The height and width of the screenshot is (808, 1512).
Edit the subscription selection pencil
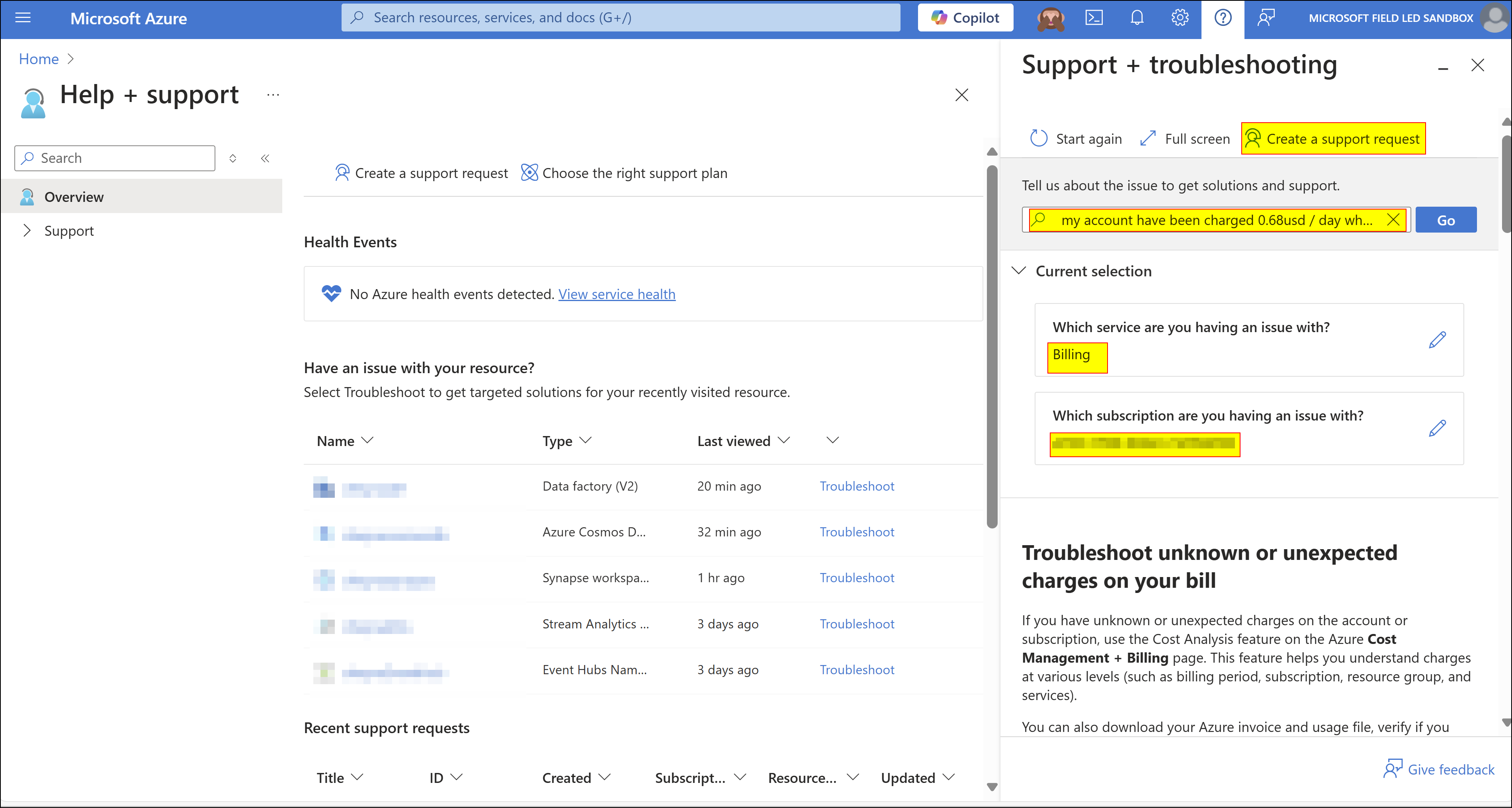[x=1438, y=428]
